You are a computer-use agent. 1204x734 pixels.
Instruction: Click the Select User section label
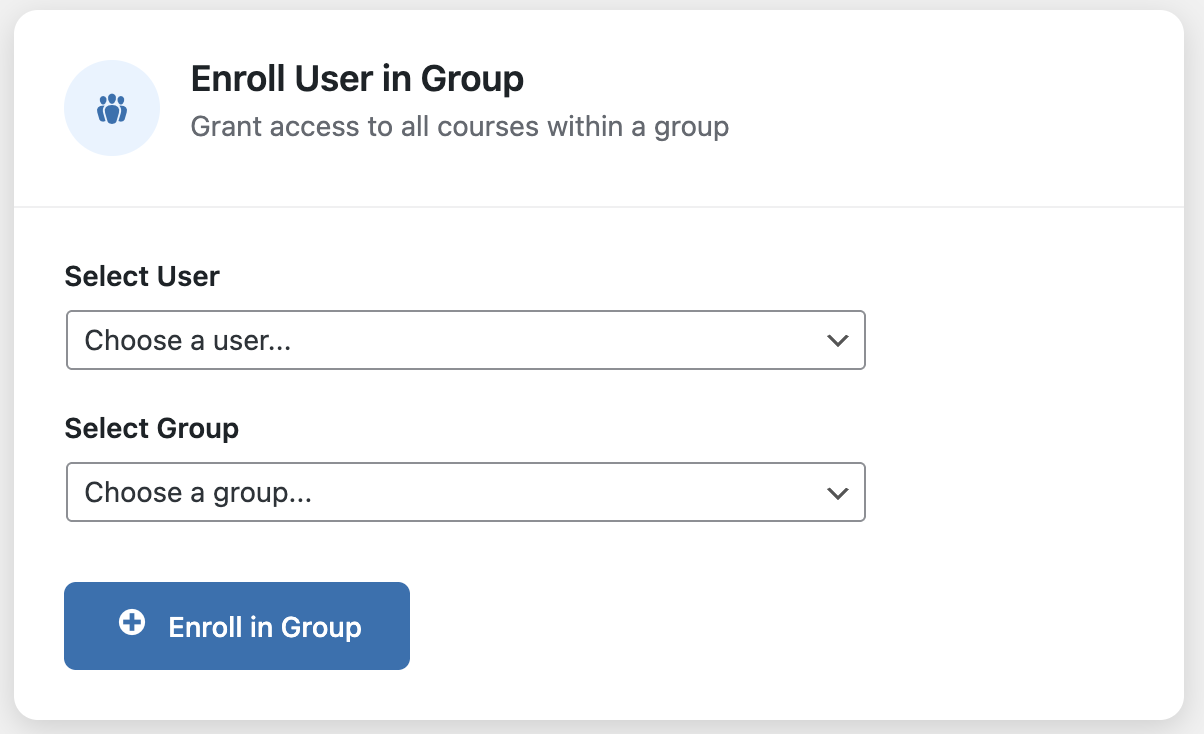point(142,276)
